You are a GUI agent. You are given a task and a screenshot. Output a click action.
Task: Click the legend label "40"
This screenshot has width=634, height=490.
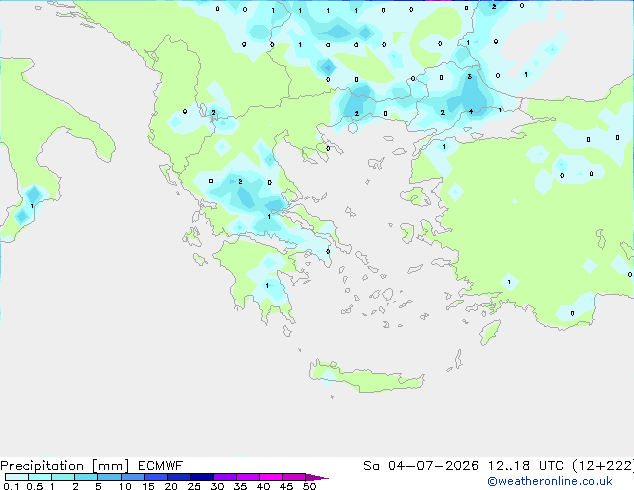263,486
